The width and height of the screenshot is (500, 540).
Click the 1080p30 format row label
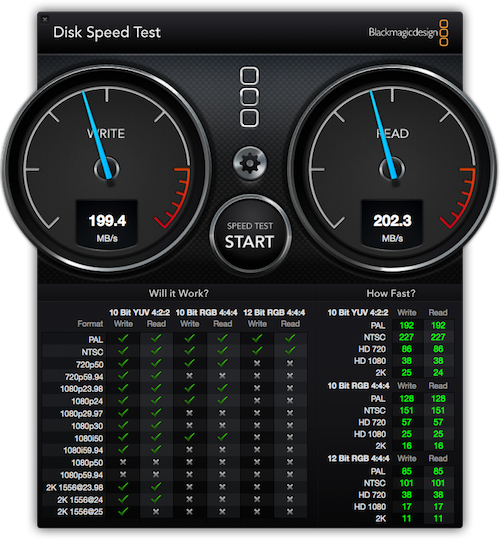87,426
